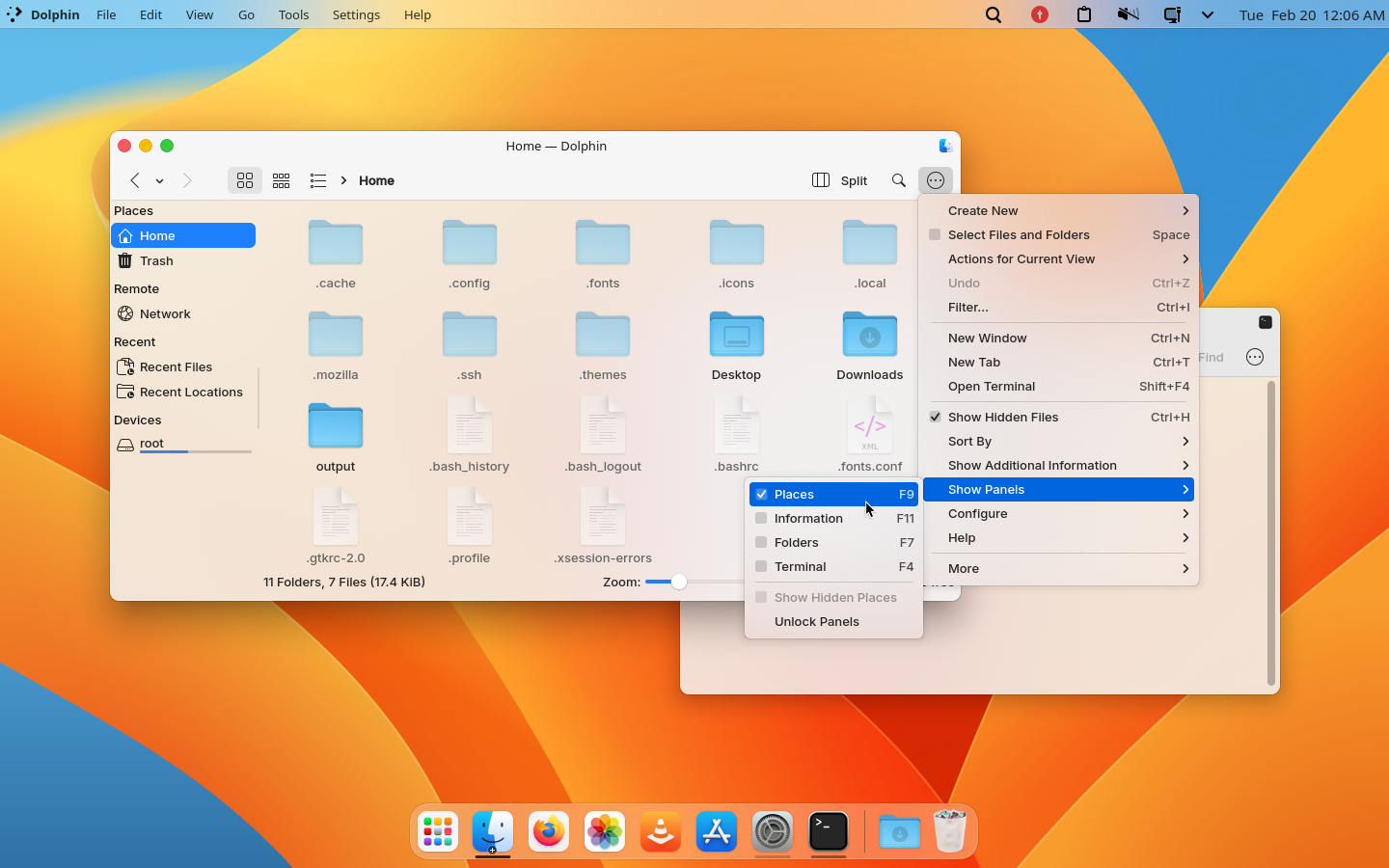Screen dimensions: 1389x868
Task: Click the Spotlight search icon in top bar
Action: click(994, 14)
